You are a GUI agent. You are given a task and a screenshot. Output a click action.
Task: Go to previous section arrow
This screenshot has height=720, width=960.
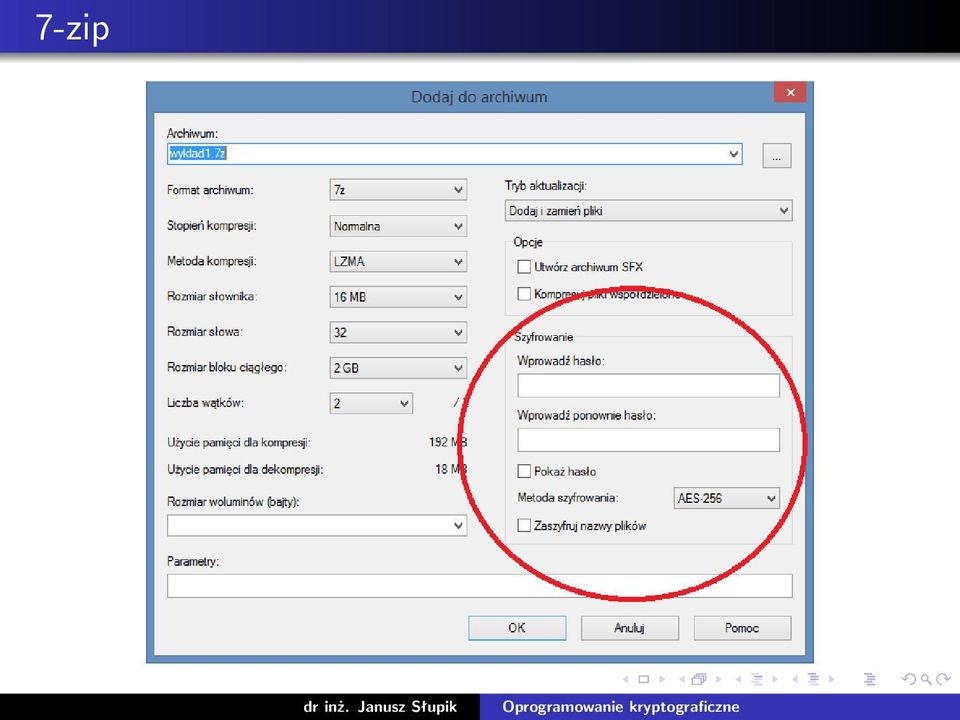pos(795,679)
